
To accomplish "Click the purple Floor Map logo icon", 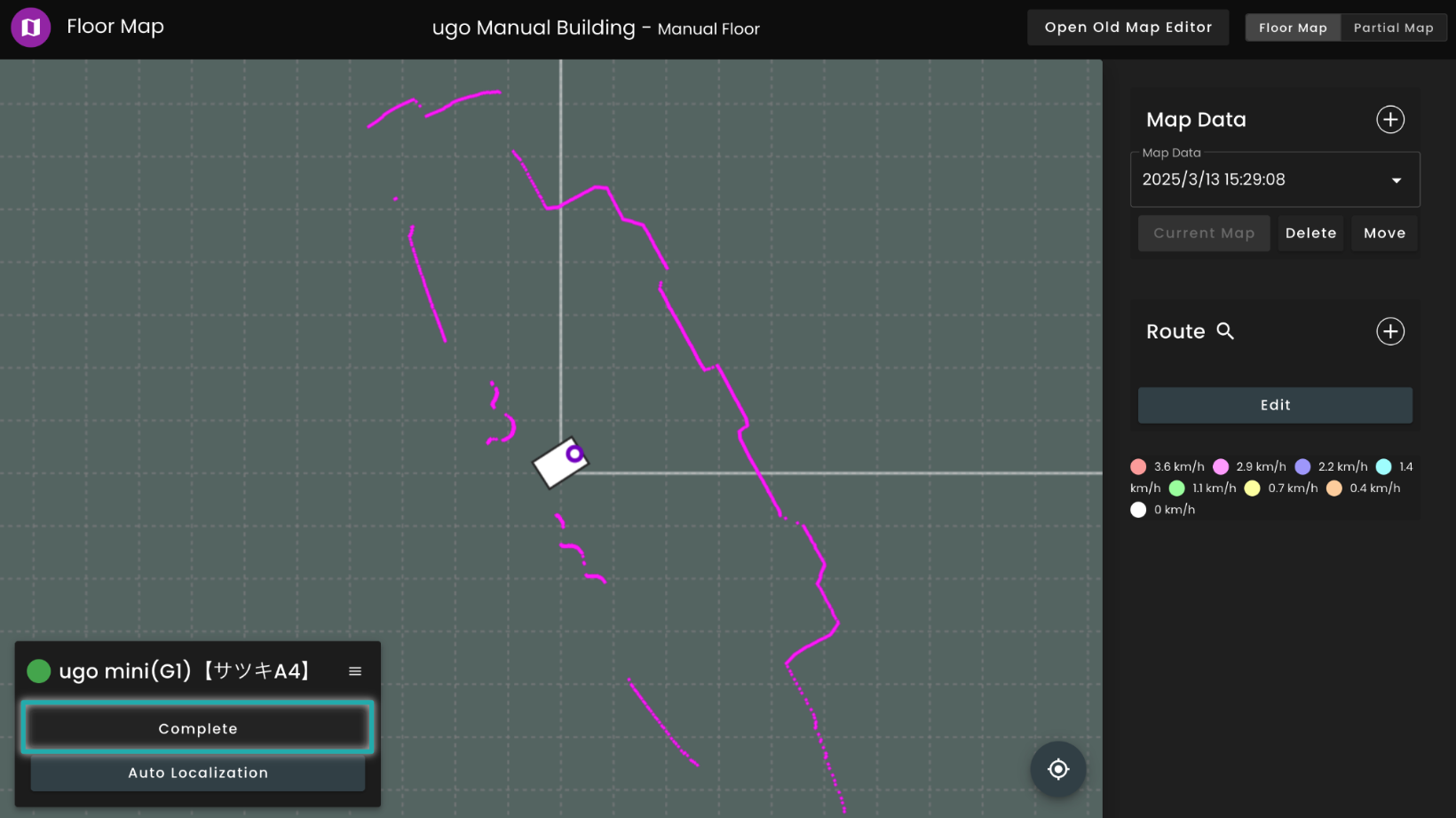I will coord(30,27).
